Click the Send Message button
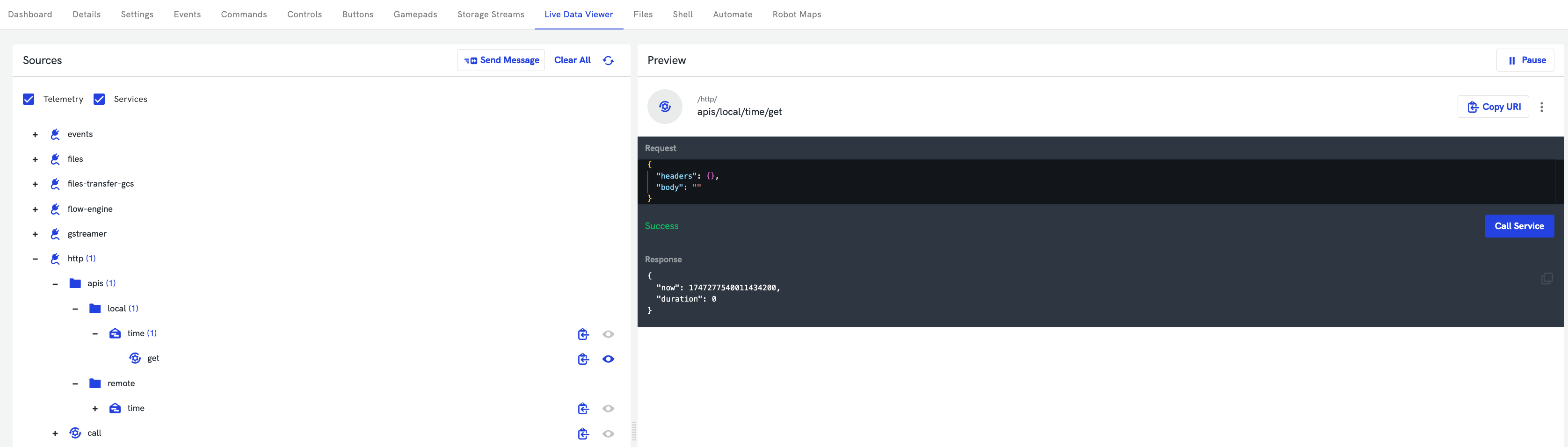The image size is (1568, 447). point(501,60)
